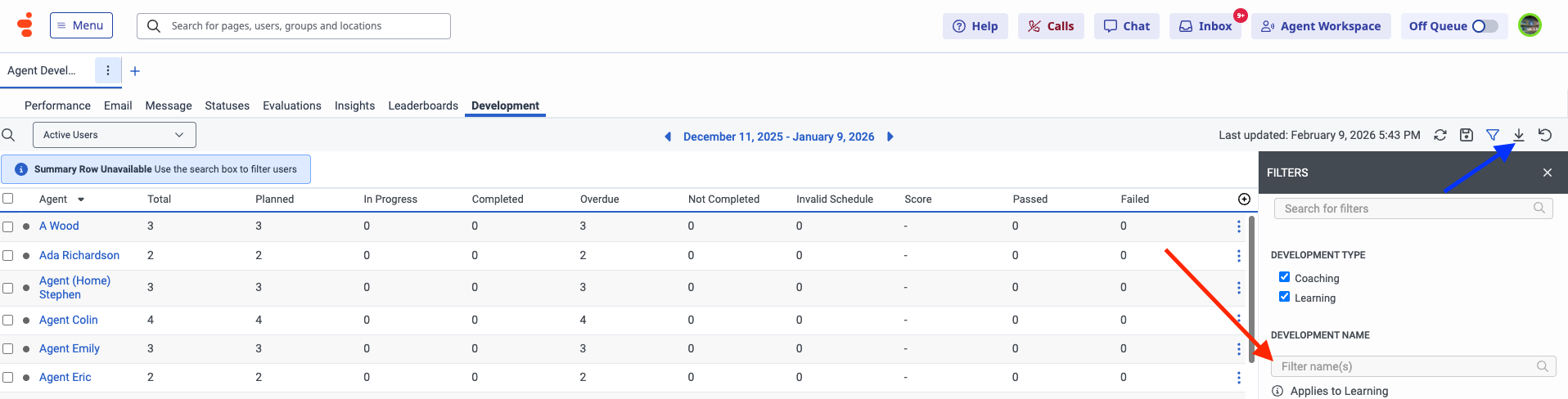
Task: Toggle the Off Queue switch
Action: [x=1485, y=26]
